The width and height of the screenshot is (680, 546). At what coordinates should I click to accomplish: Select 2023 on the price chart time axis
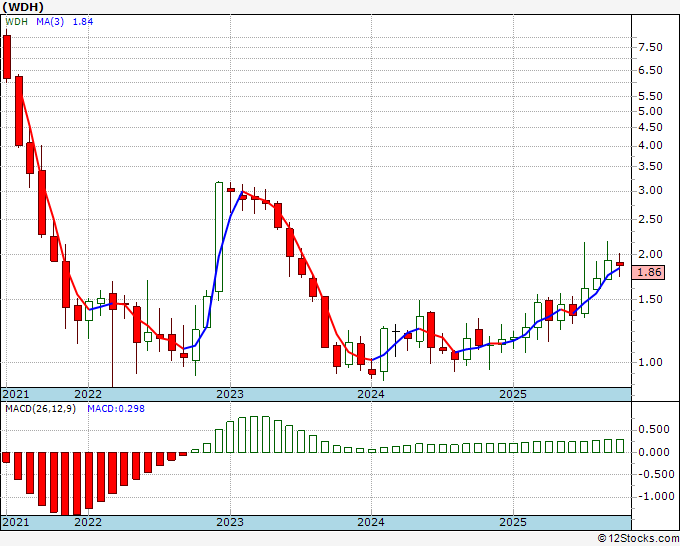[230, 394]
